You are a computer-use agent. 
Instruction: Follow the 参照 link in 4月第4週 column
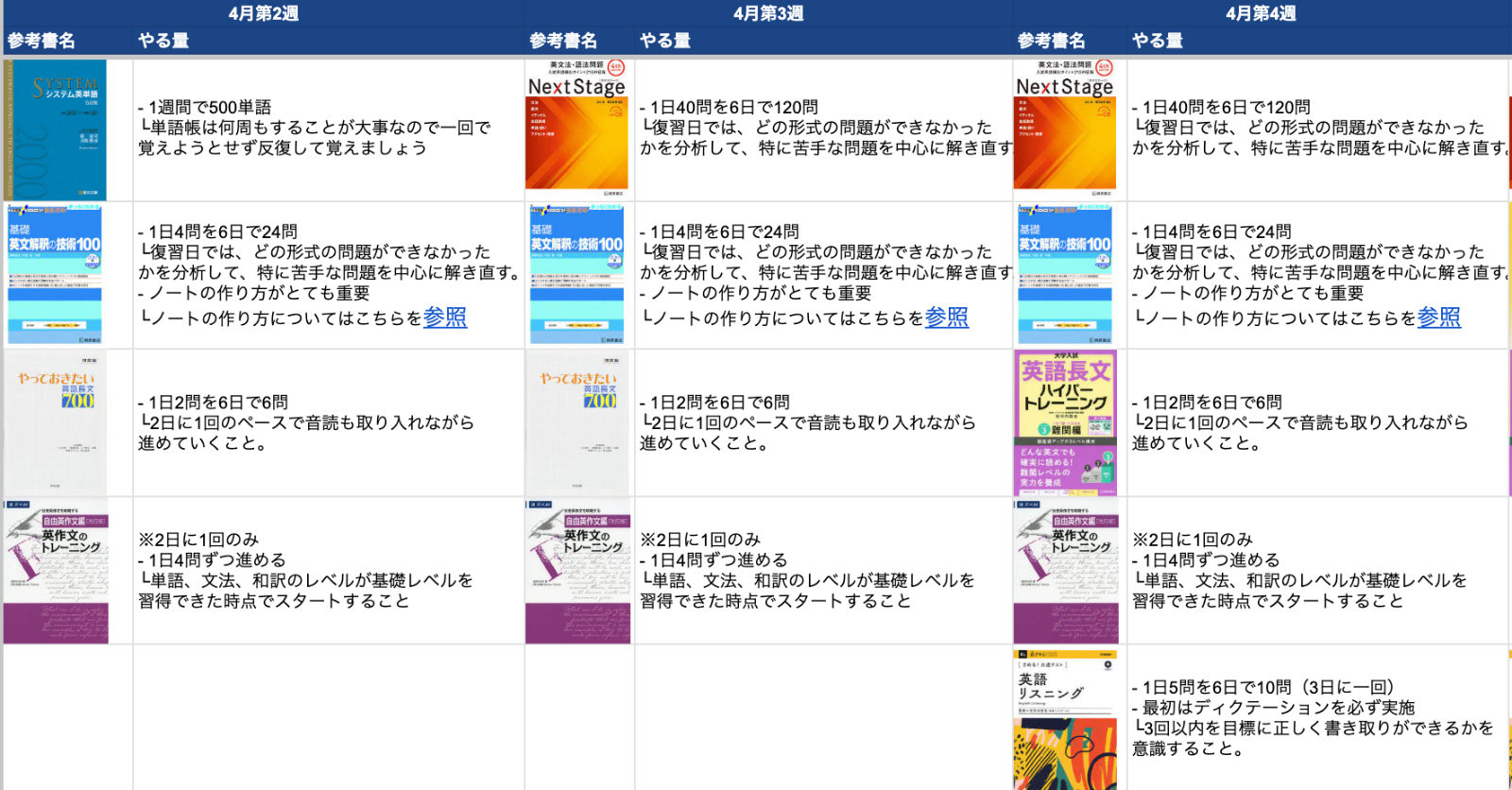[x=1438, y=318]
